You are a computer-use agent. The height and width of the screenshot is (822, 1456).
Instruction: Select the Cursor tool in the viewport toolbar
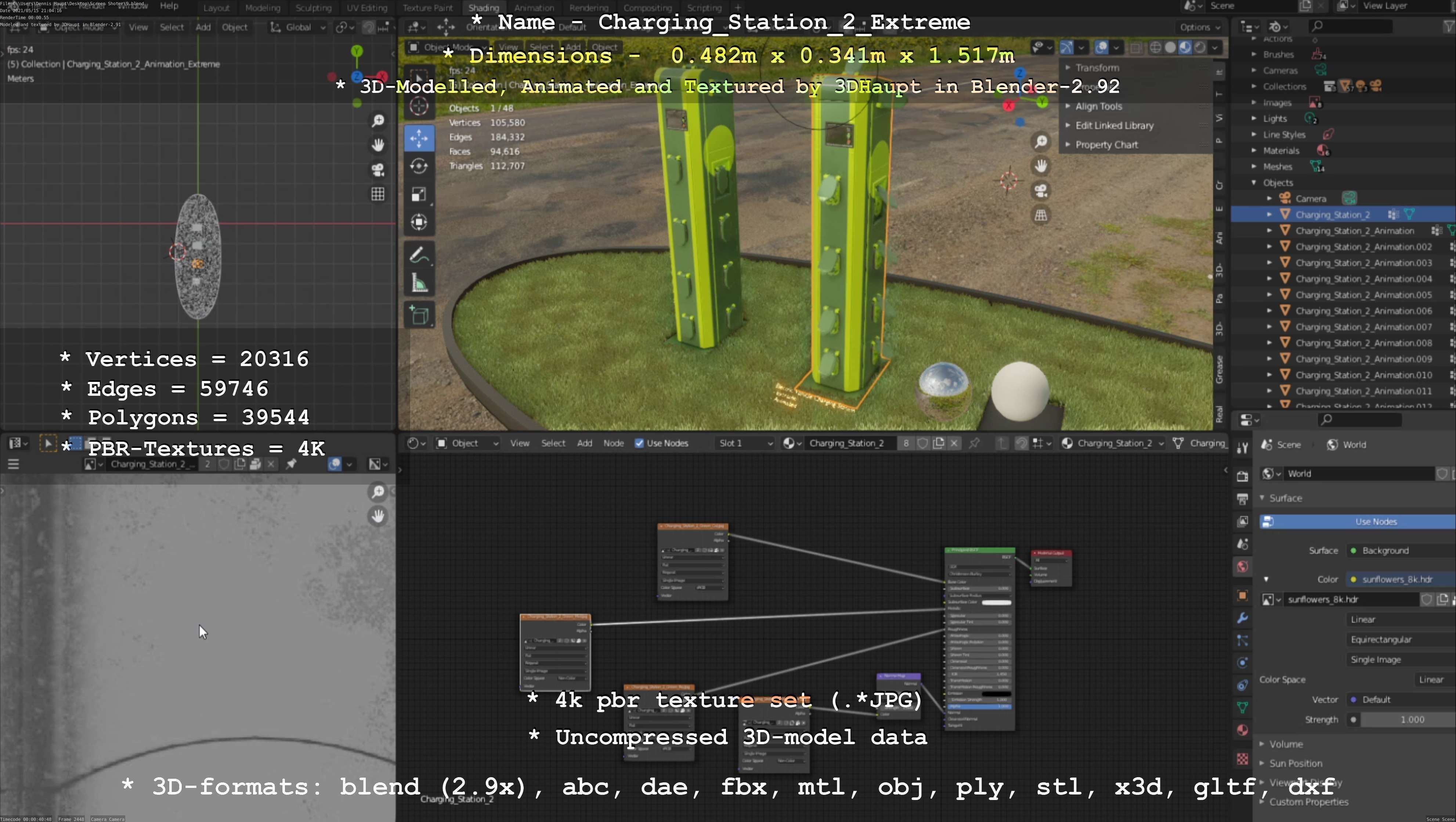pyautogui.click(x=419, y=106)
